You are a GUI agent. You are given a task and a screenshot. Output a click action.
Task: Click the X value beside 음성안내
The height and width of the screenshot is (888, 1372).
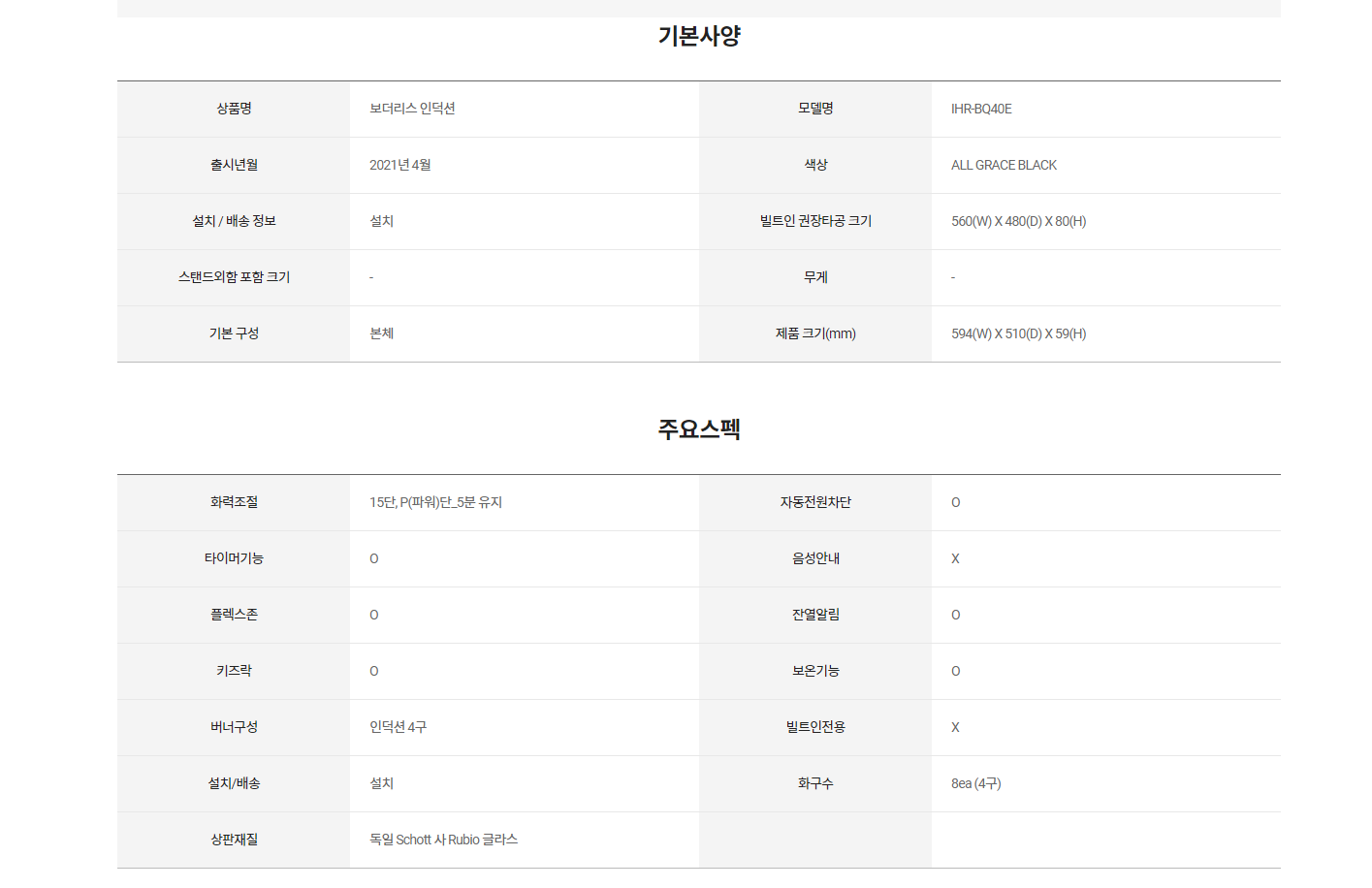pyautogui.click(x=955, y=558)
